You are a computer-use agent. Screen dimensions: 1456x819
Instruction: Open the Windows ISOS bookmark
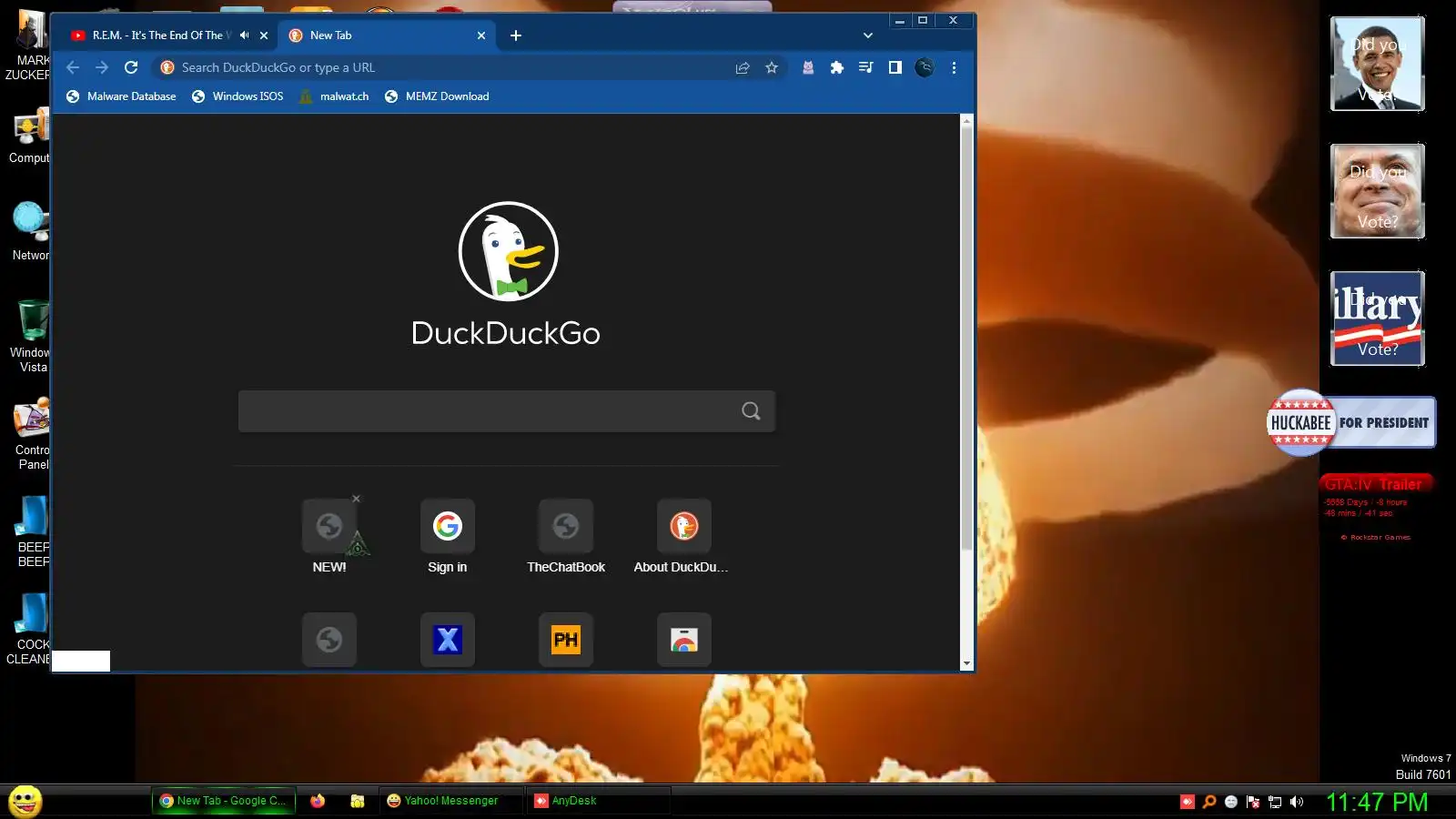[x=238, y=96]
